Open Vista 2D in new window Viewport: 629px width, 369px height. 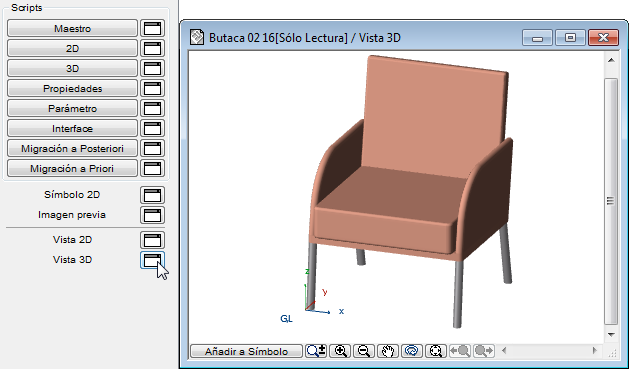click(x=152, y=240)
